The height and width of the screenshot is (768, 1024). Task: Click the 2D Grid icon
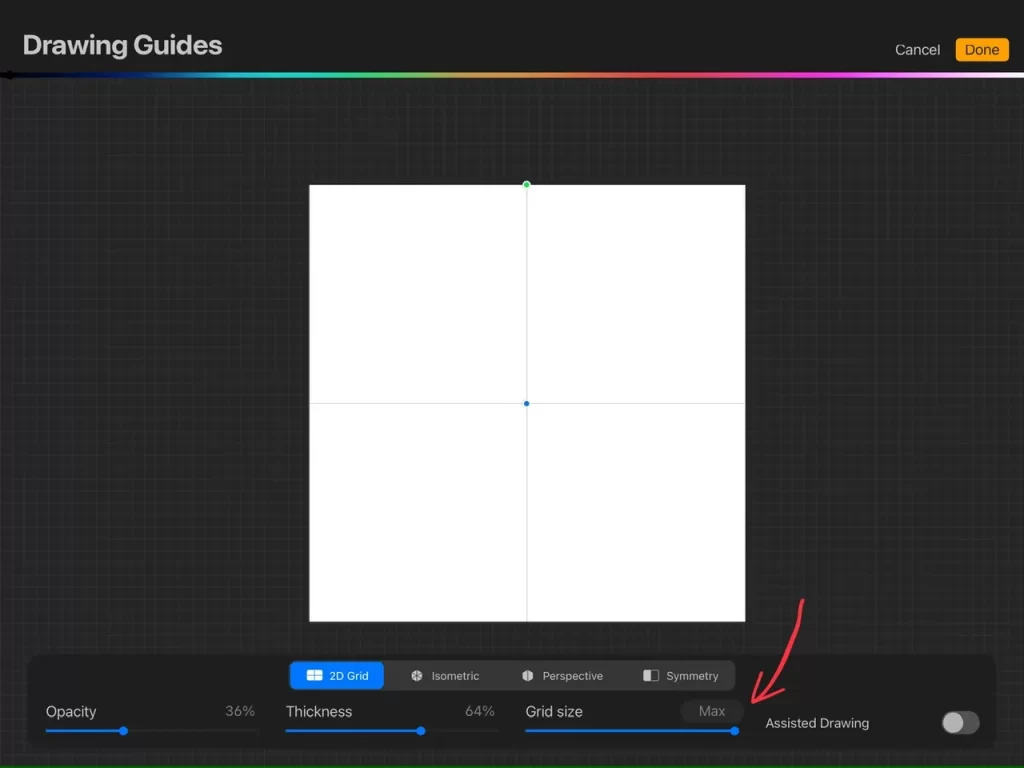tap(314, 675)
